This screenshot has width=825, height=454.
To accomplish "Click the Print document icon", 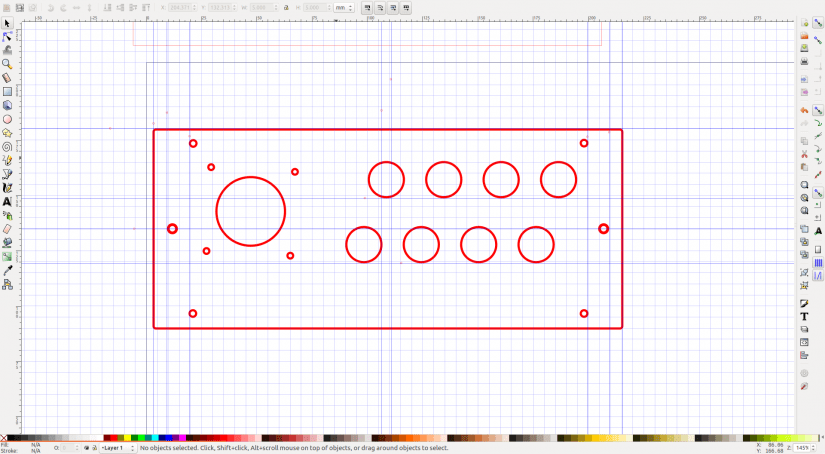I will 804,62.
